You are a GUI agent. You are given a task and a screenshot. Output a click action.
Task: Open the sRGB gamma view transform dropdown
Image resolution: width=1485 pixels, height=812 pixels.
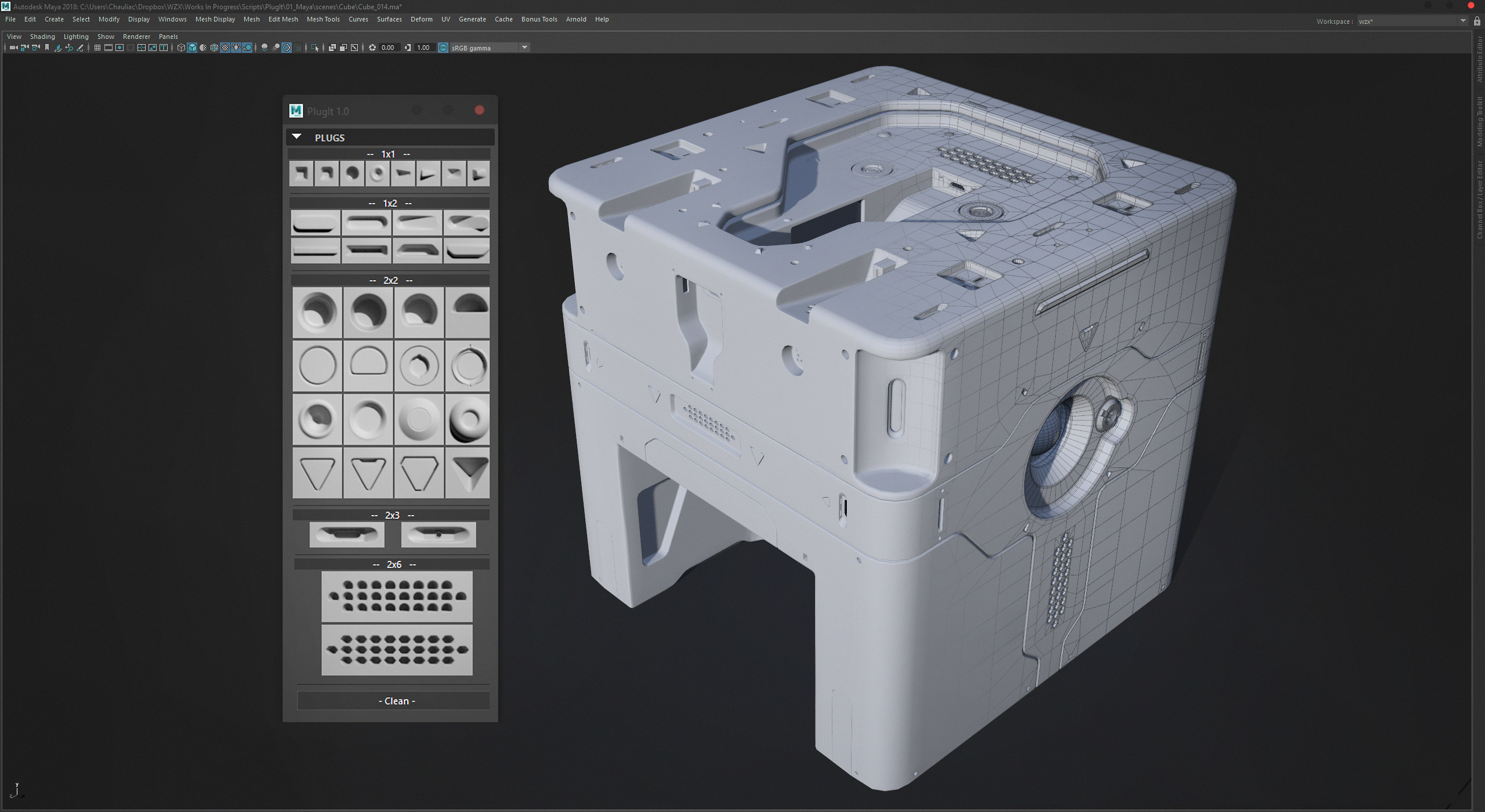[x=490, y=48]
